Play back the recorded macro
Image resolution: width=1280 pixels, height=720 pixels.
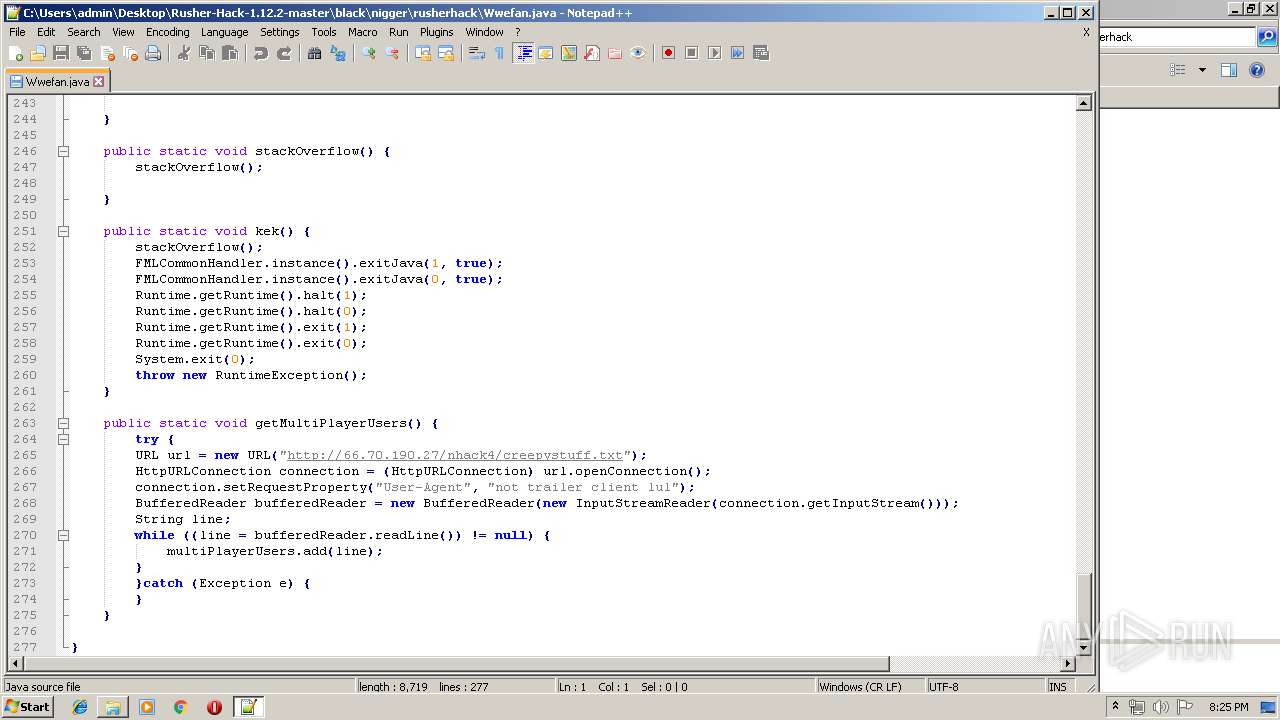coord(714,53)
